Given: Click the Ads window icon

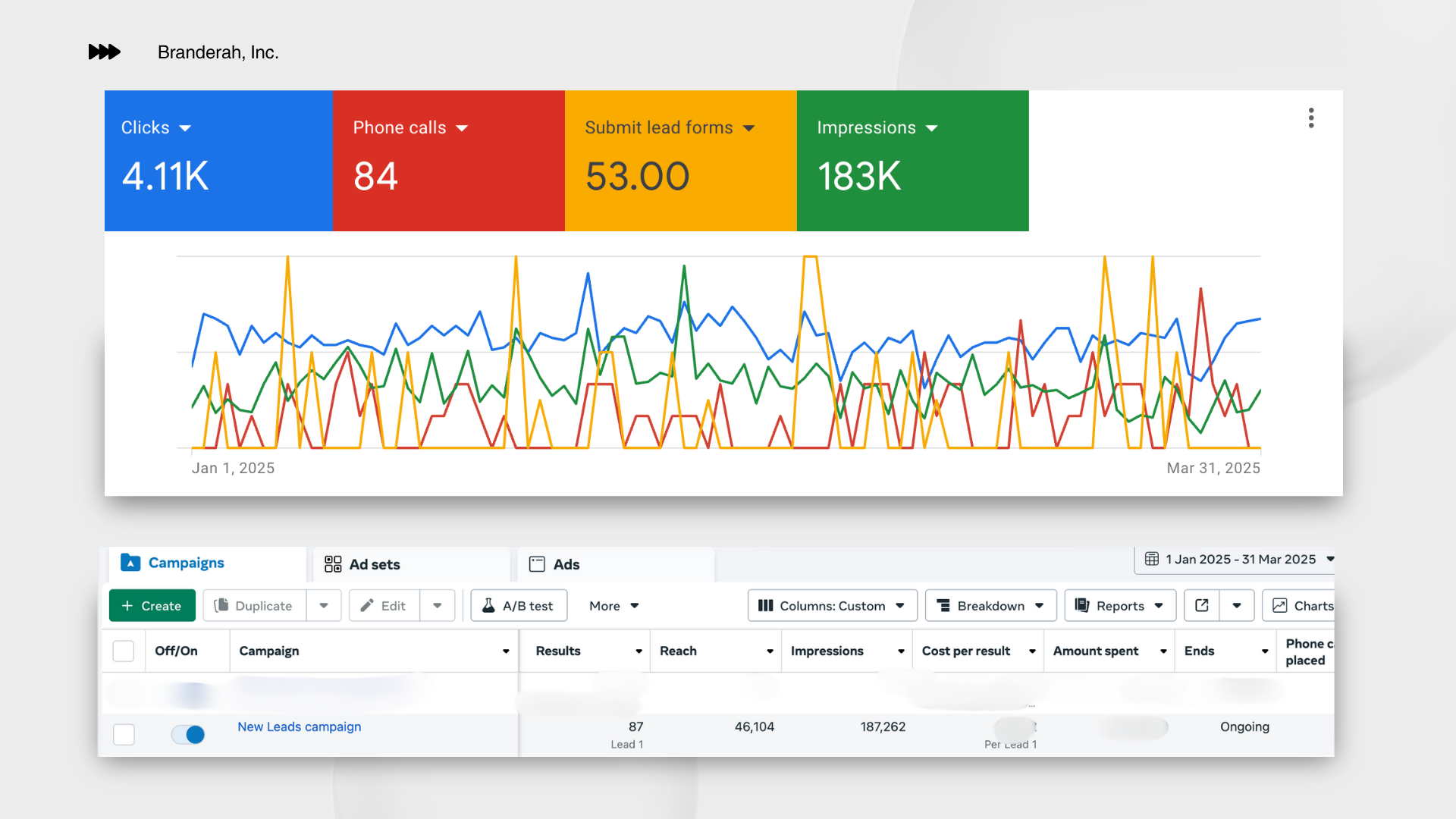Looking at the screenshot, I should coord(537,564).
